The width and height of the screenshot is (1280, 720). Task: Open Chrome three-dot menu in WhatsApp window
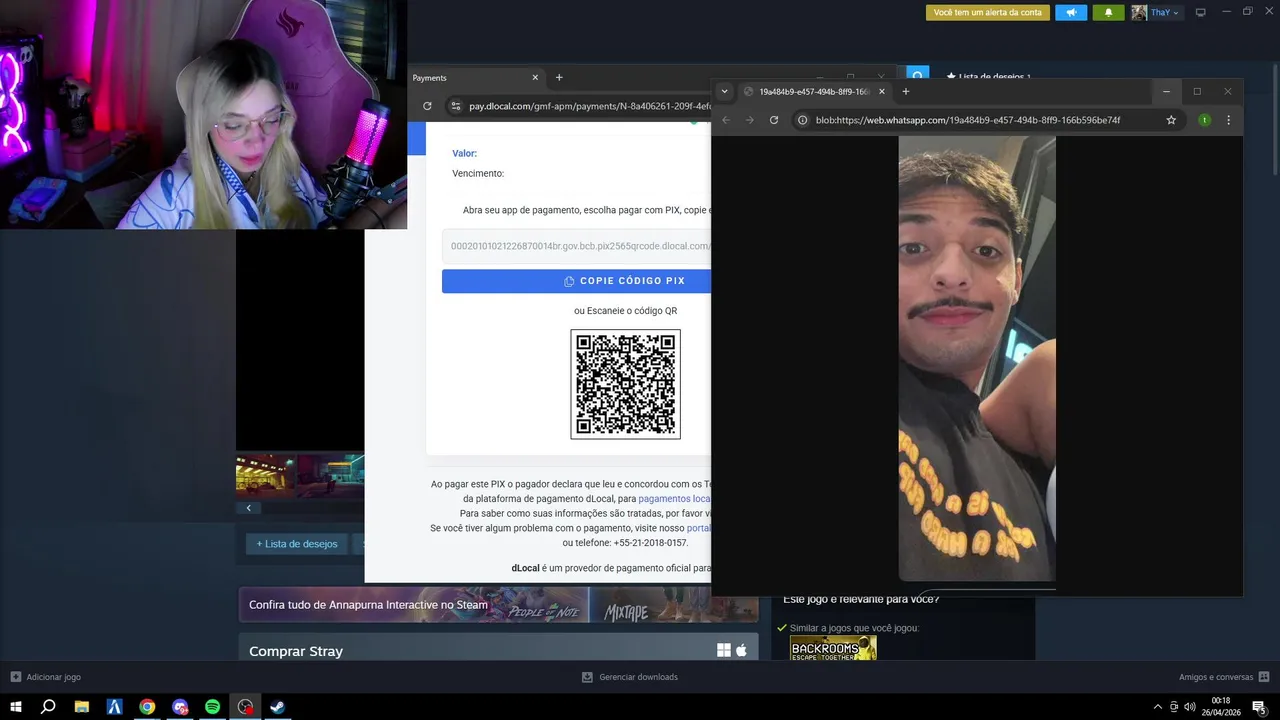tap(1229, 120)
